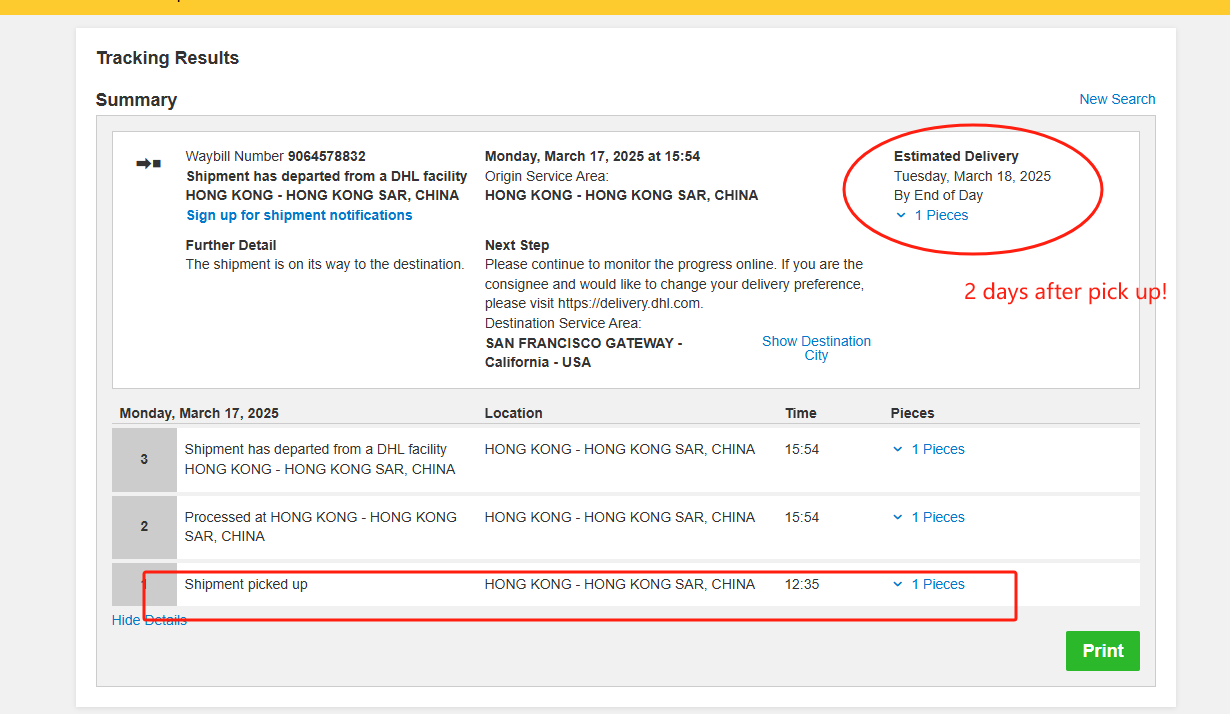1230x714 pixels.
Task: Click the Location column header
Action: (513, 413)
